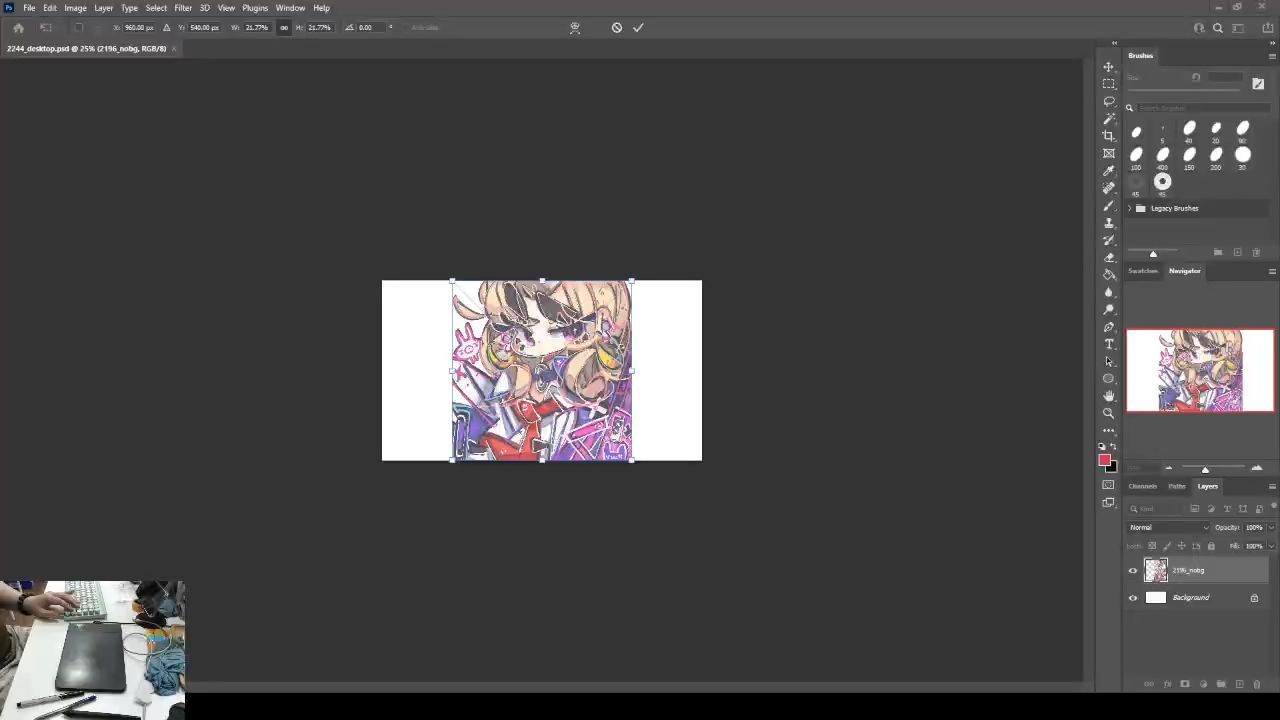
Task: Switch to warp mode icon in options bar
Action: (x=575, y=28)
